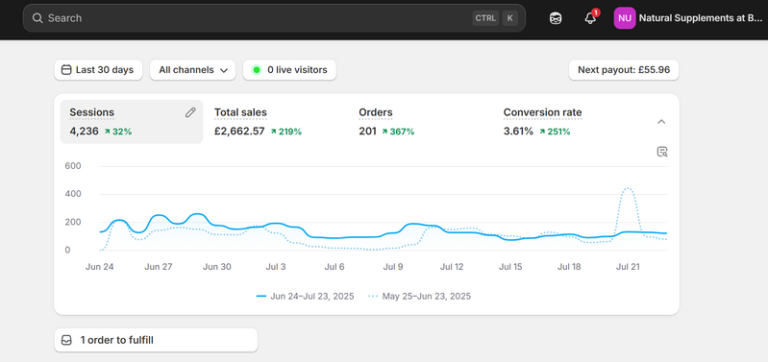The width and height of the screenshot is (768, 362).
Task: Toggle the Jun 24–Jul 23, 2025 legend series
Action: coord(305,296)
